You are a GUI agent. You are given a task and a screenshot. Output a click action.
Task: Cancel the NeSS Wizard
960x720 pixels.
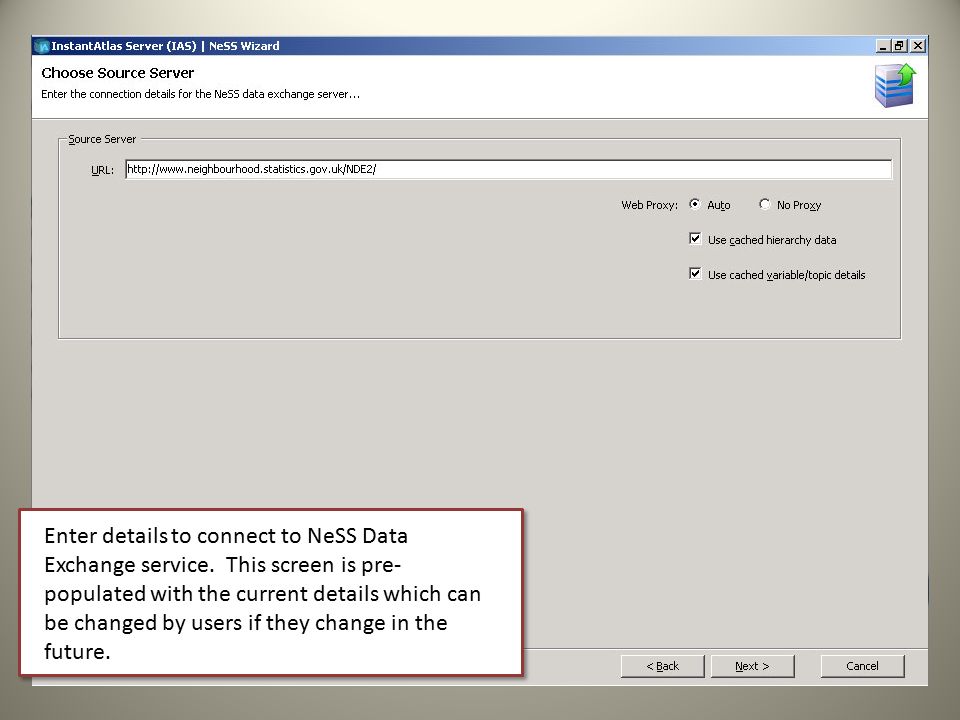pos(862,666)
